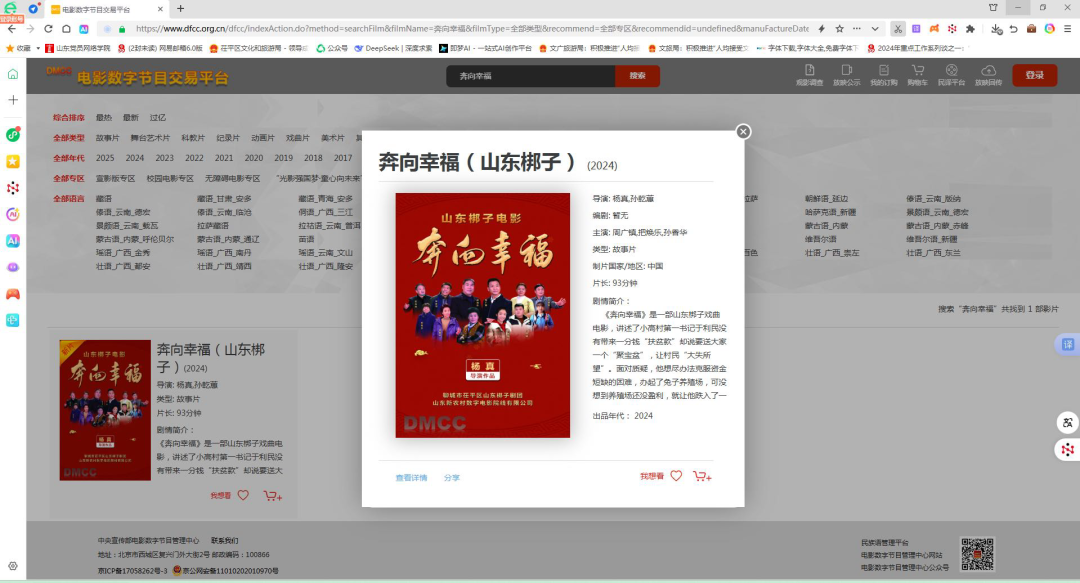Select 拉萨藏语 language filter
The height and width of the screenshot is (583, 1080).
[x=213, y=225]
